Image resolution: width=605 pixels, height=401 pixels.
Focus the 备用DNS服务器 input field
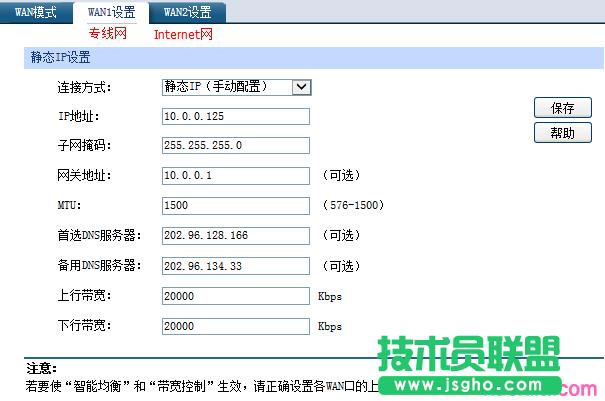pos(235,266)
